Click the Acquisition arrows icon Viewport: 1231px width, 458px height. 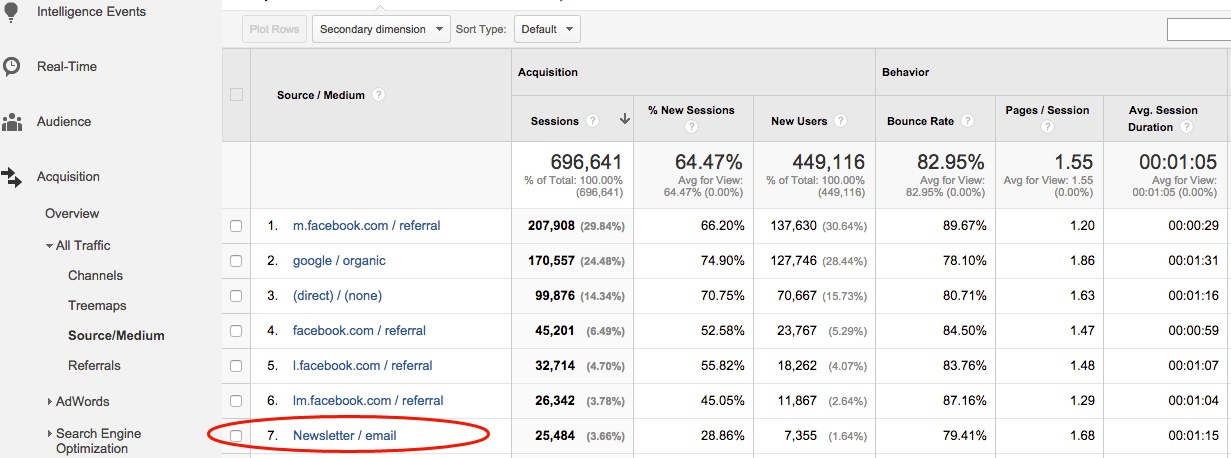(12, 177)
